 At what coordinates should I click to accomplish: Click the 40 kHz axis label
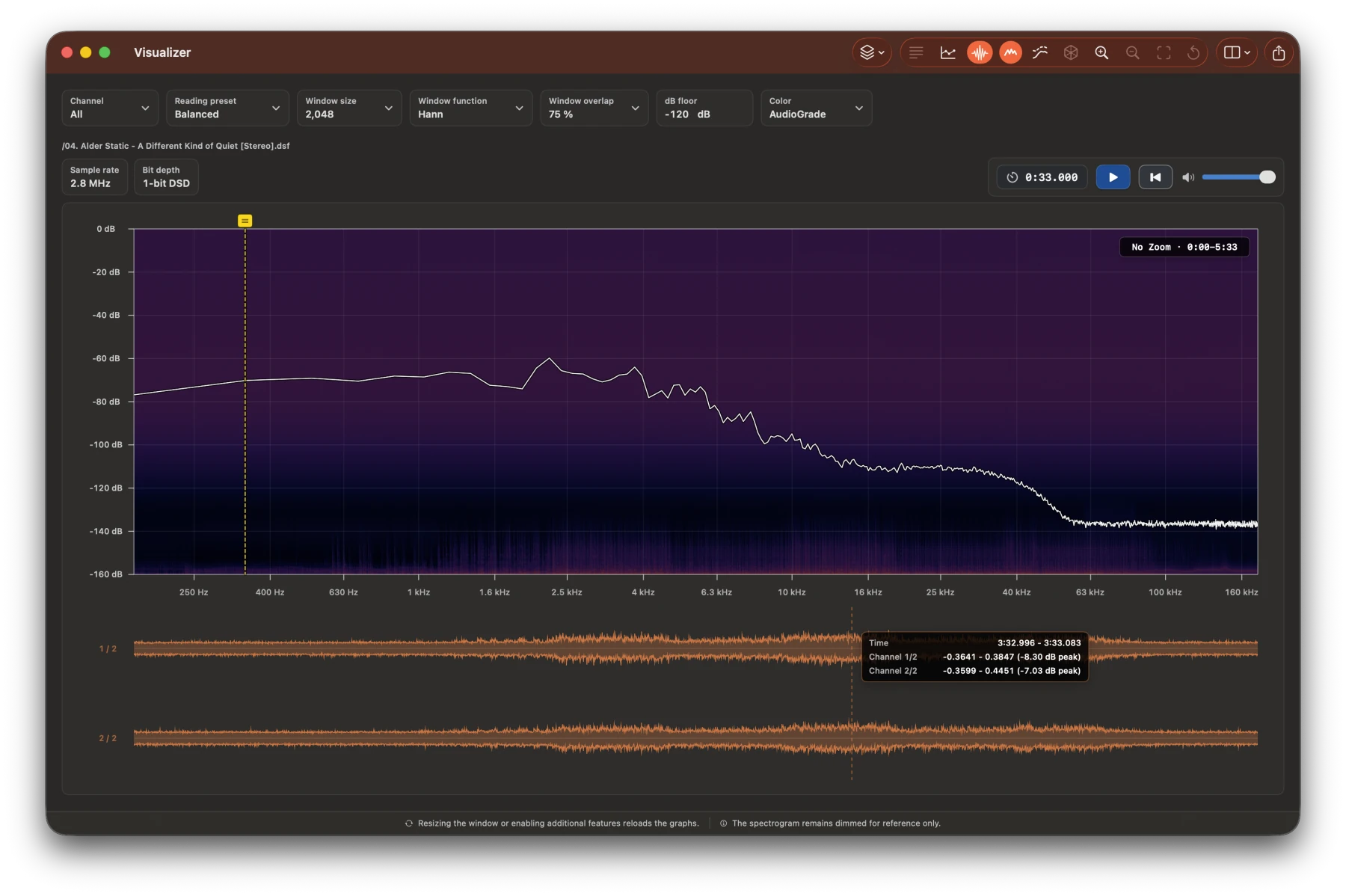click(1016, 592)
